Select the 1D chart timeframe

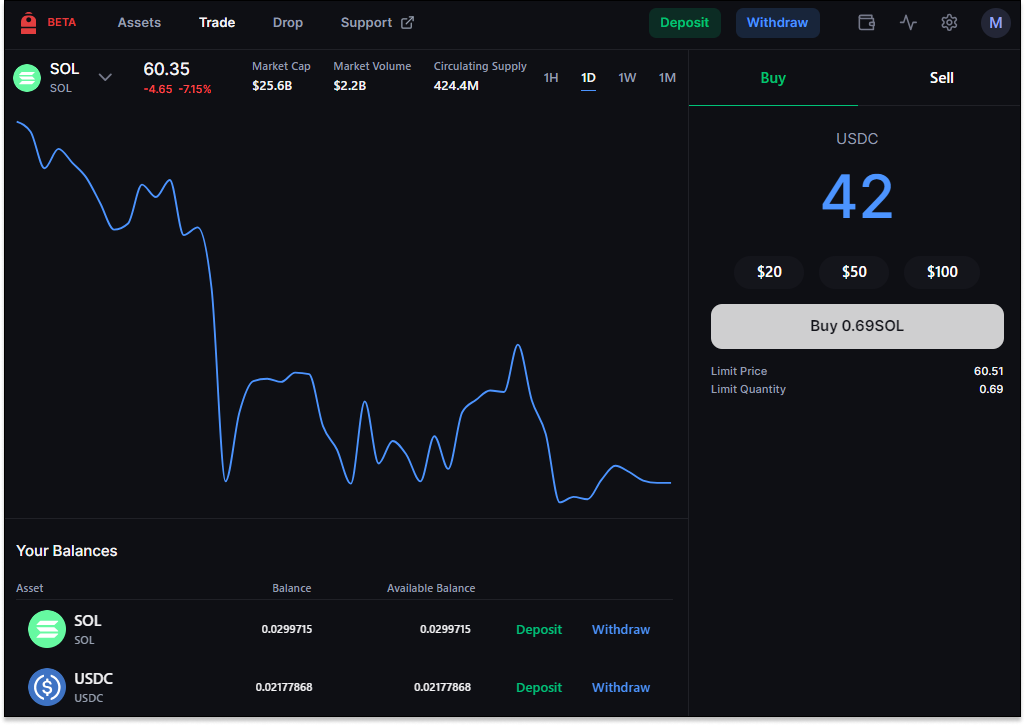point(588,78)
